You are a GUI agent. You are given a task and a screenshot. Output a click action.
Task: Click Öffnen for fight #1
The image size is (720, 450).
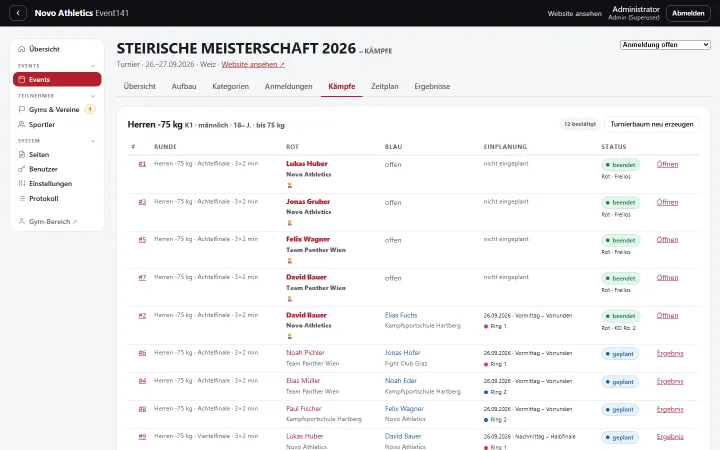pos(667,164)
